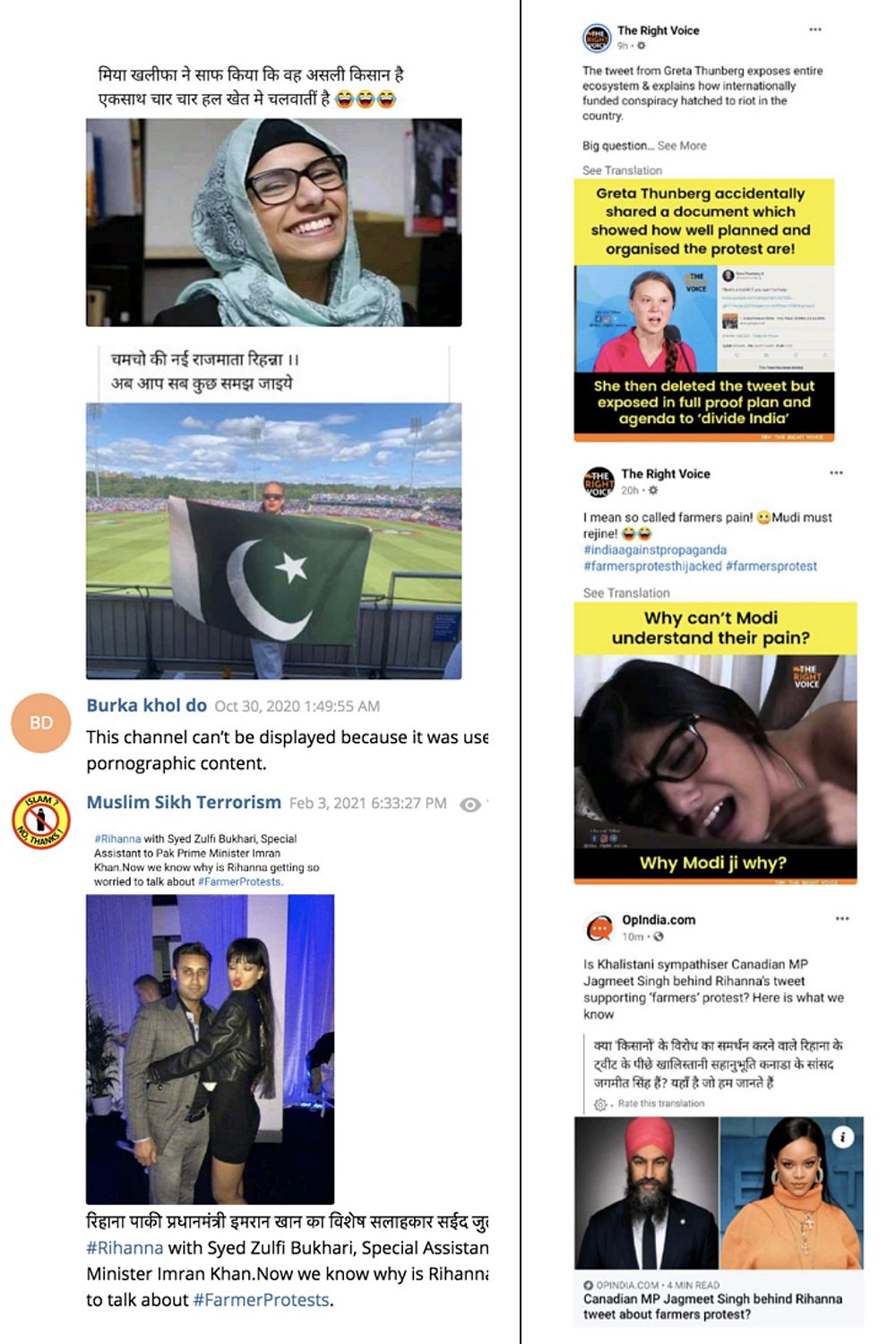Screen dimensions: 896x1344
Task: Click See Translation under the Greta post
Action: coord(622,170)
